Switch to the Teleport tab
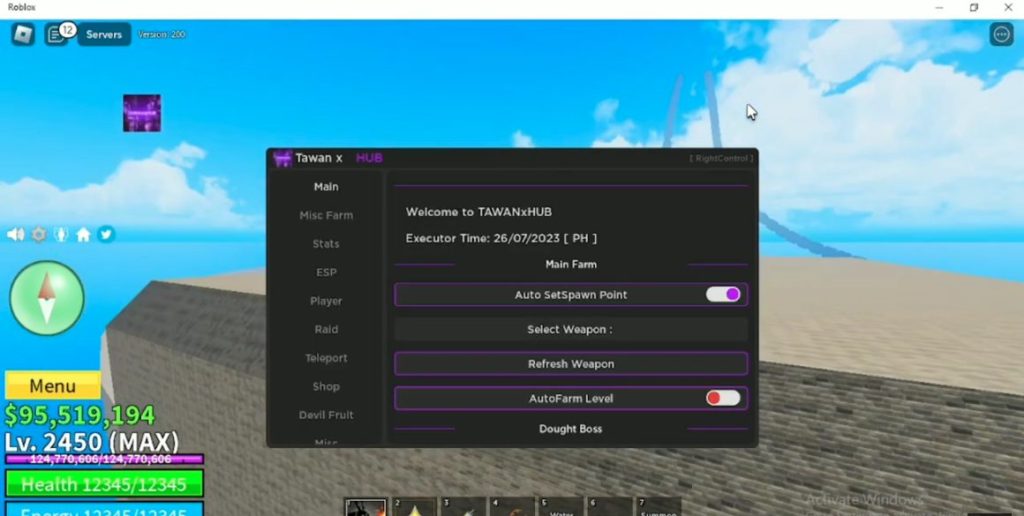1024x516 pixels. pyautogui.click(x=326, y=358)
